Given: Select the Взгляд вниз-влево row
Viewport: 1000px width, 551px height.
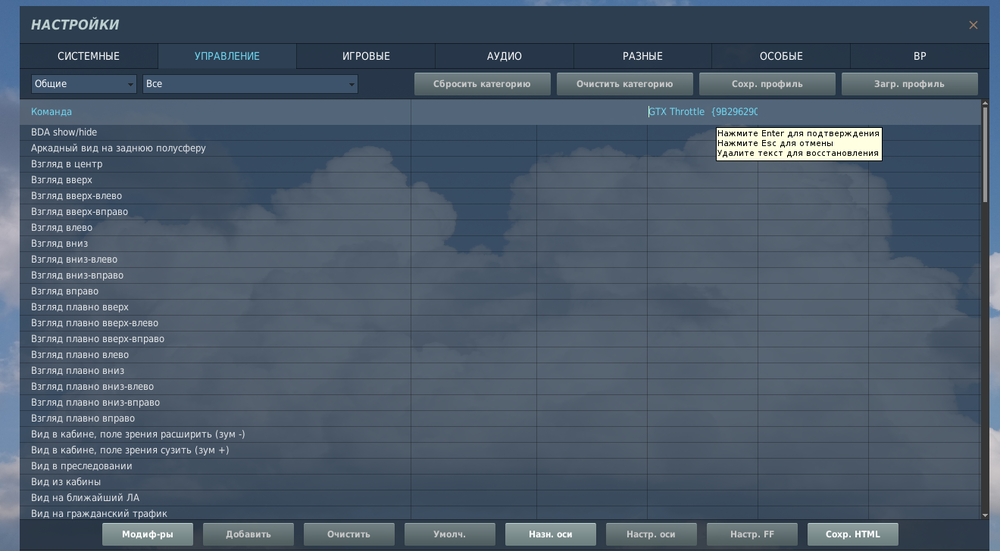Looking at the screenshot, I should (x=500, y=260).
